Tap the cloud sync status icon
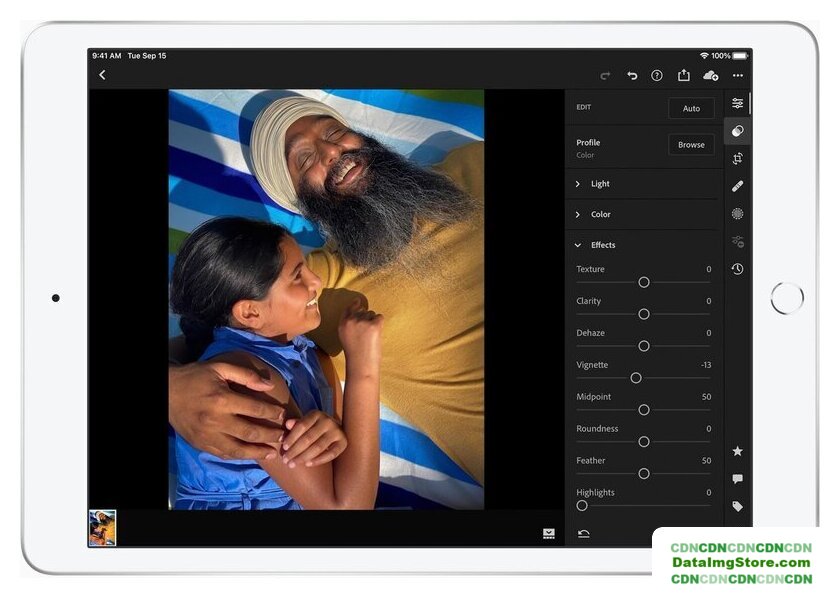Viewport: 840px width, 598px height. pos(710,76)
